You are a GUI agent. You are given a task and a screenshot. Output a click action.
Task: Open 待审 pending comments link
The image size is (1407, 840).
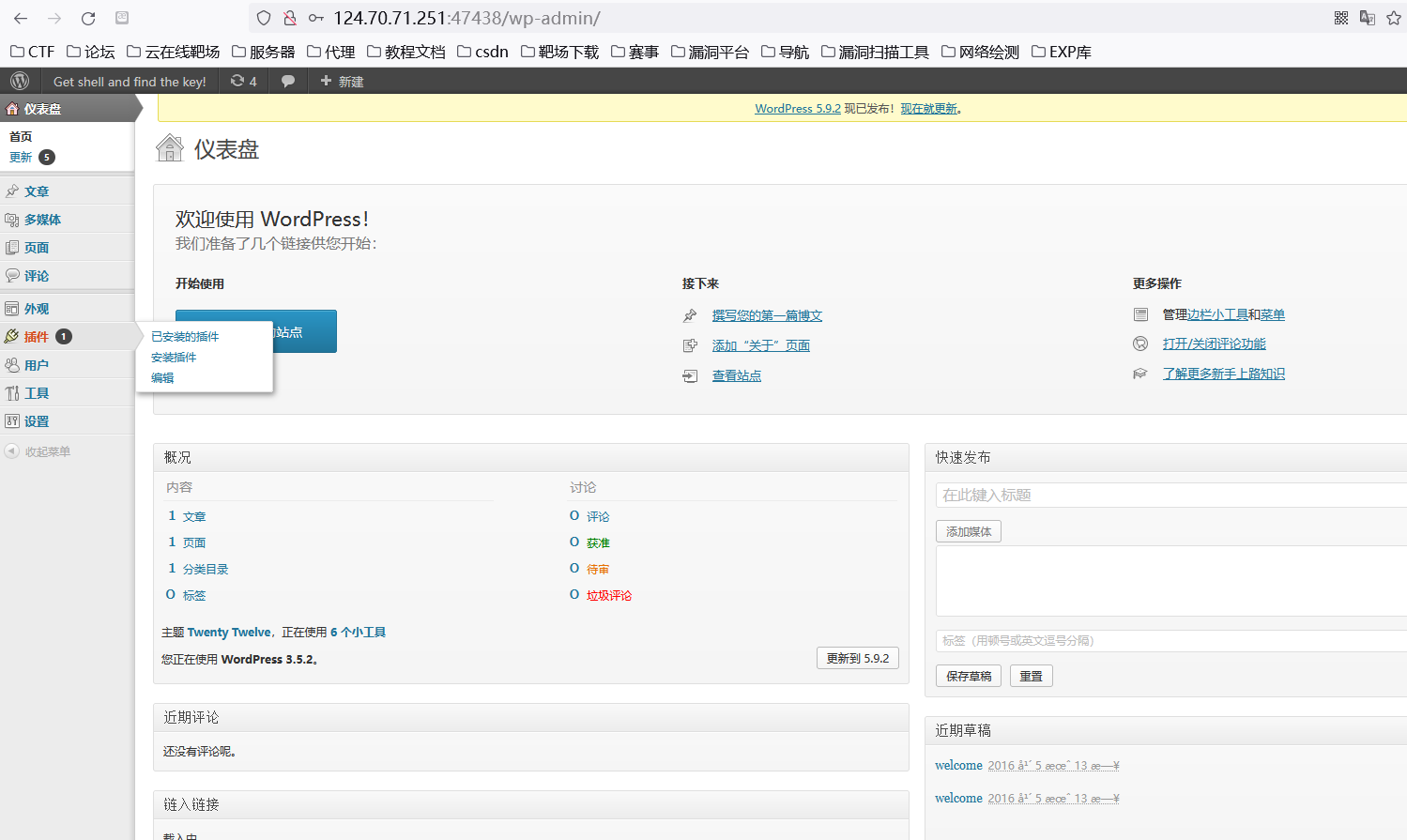click(598, 569)
